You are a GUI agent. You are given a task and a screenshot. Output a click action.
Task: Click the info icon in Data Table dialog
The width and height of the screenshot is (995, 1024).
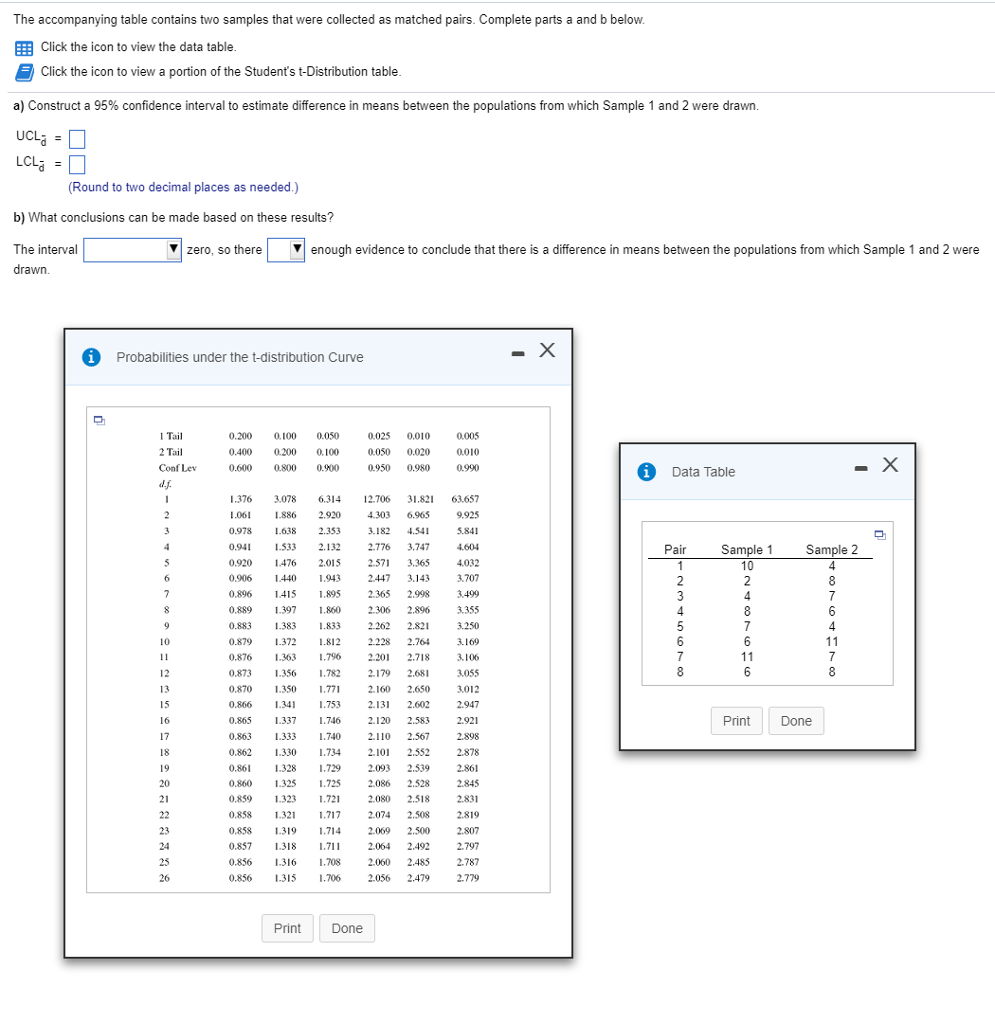(x=646, y=472)
